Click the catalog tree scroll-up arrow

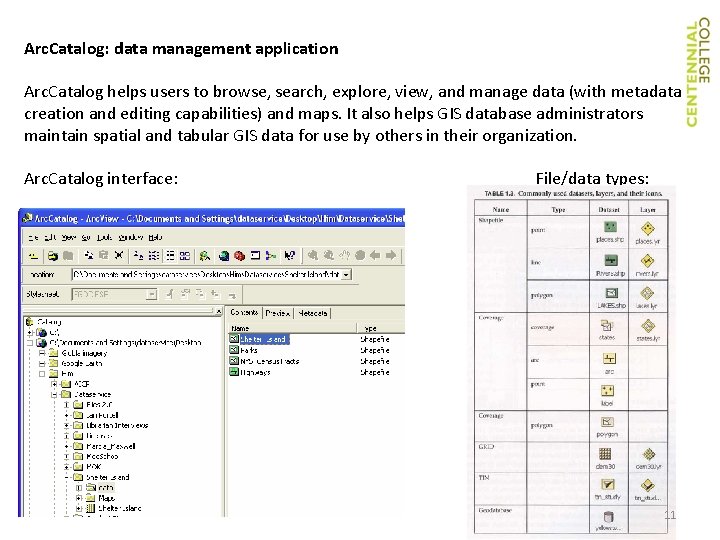(219, 312)
